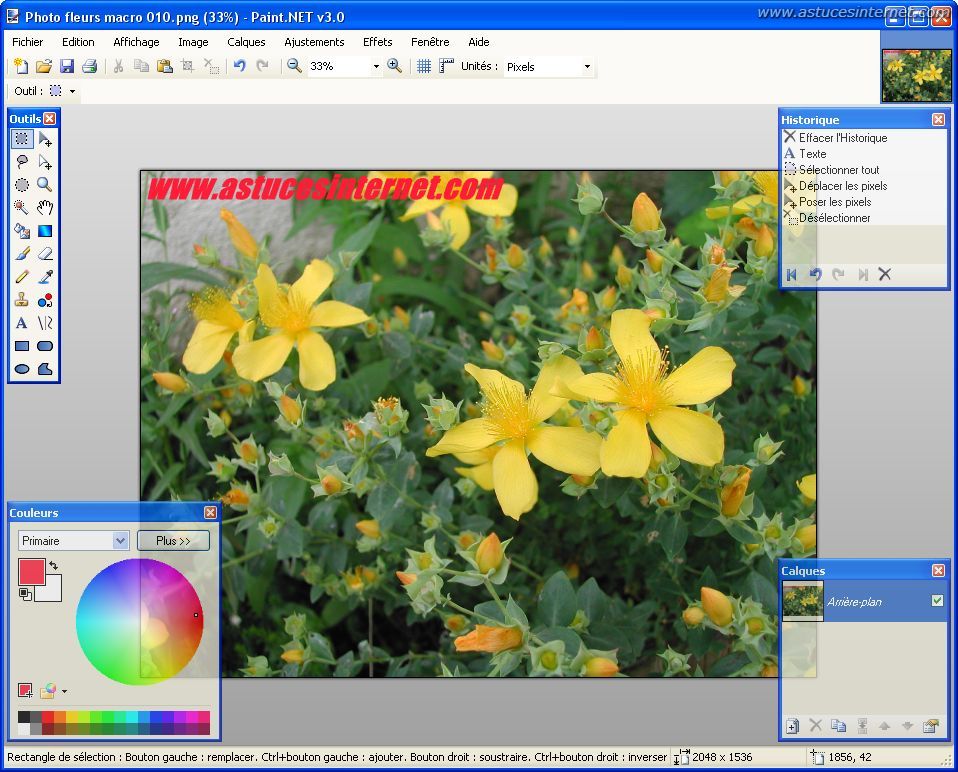The image size is (958, 772).
Task: Click the primary red color swatch
Action: click(30, 571)
